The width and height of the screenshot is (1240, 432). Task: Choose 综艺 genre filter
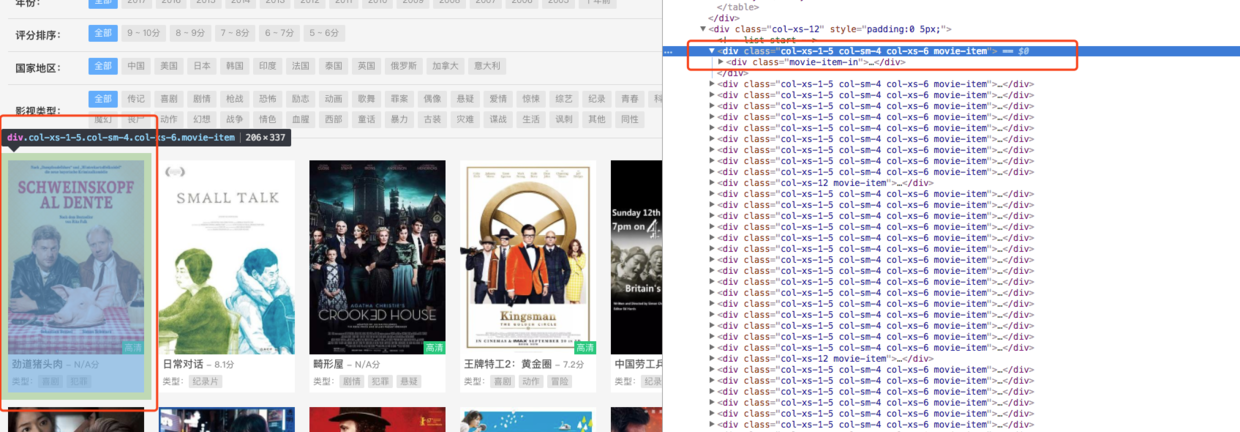click(x=564, y=99)
